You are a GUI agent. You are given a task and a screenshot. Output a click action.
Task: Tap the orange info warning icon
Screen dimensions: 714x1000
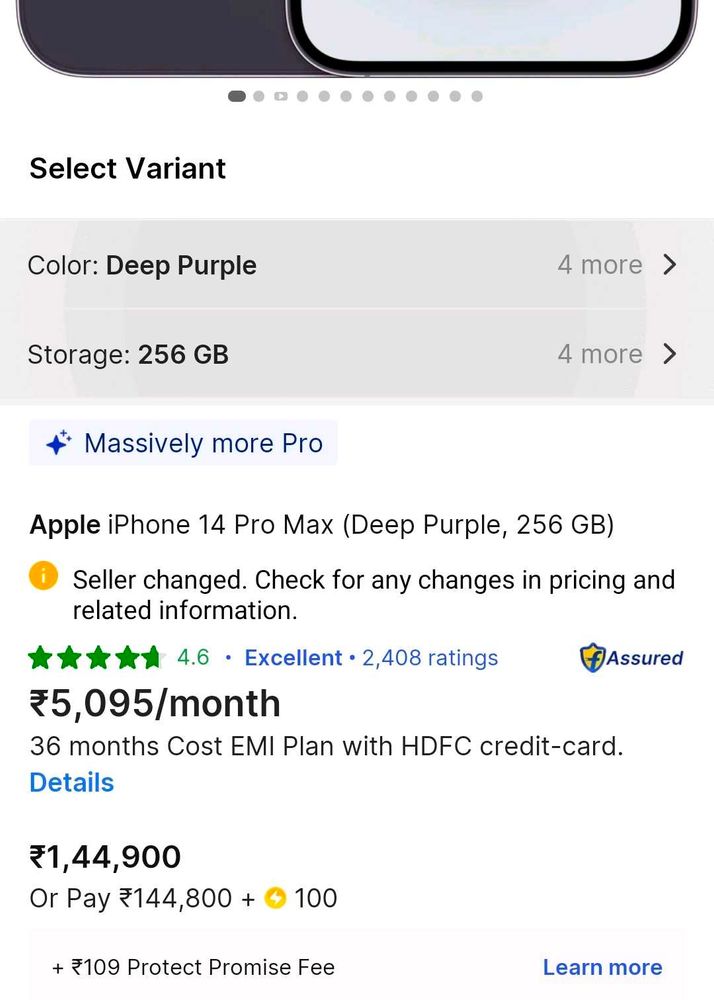click(x=43, y=576)
